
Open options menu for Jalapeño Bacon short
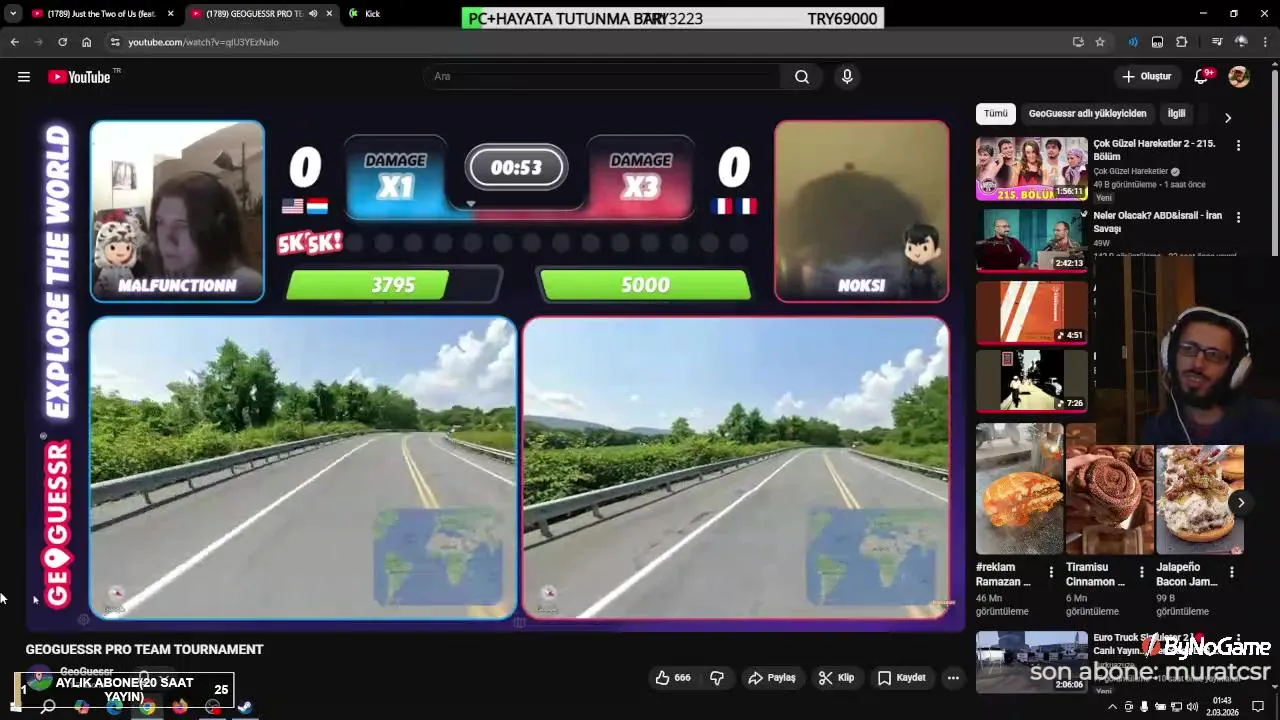coord(1231,572)
